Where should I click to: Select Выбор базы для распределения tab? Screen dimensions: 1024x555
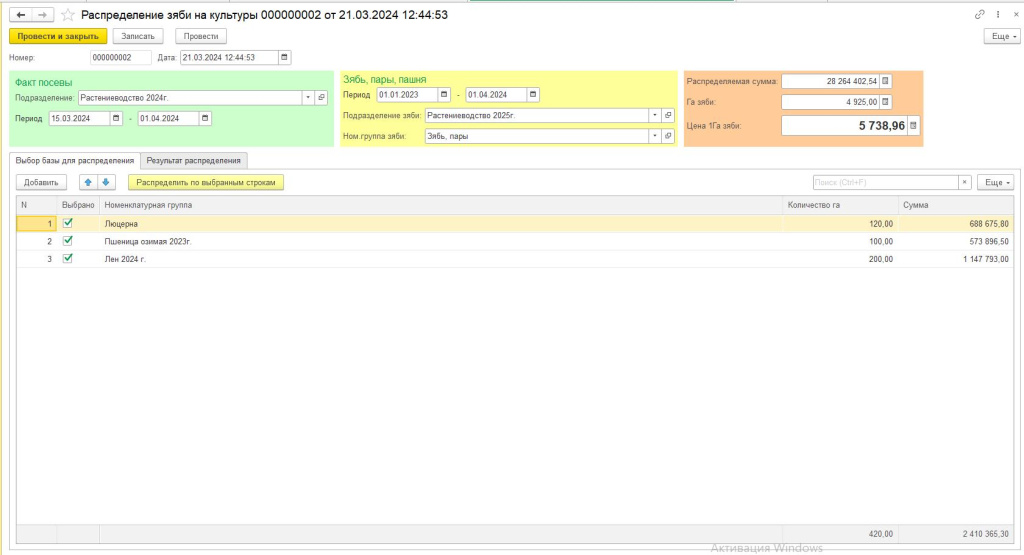click(x=75, y=160)
